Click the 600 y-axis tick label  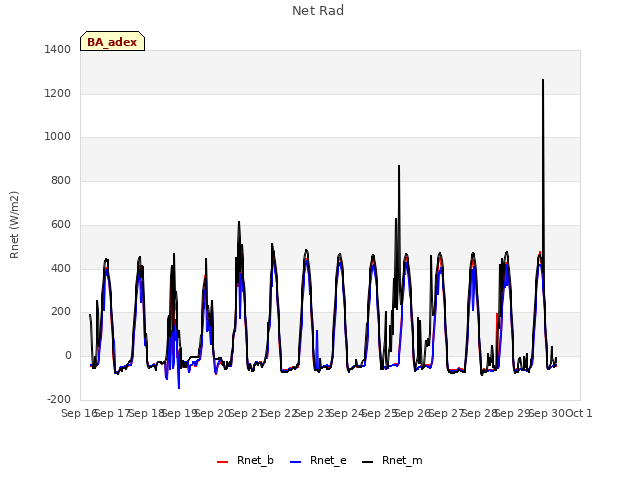tap(61, 224)
